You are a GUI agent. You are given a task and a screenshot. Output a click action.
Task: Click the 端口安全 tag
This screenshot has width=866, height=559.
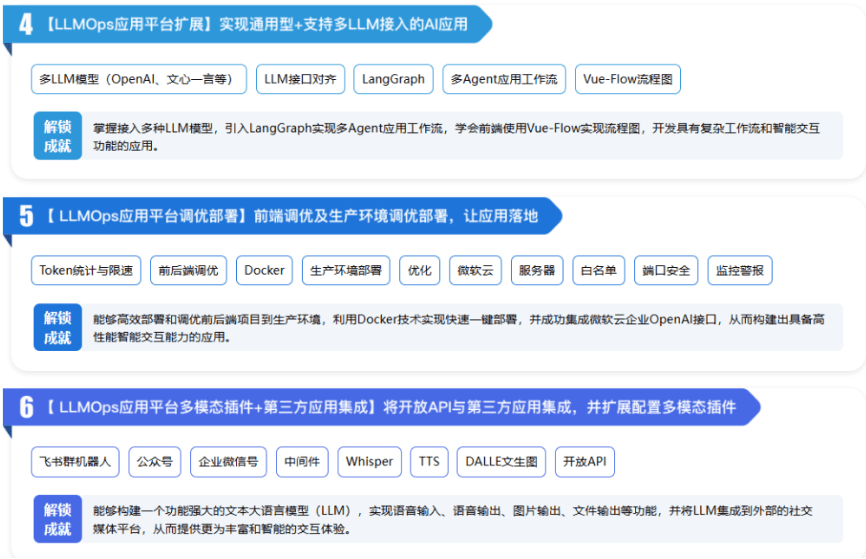(x=666, y=270)
